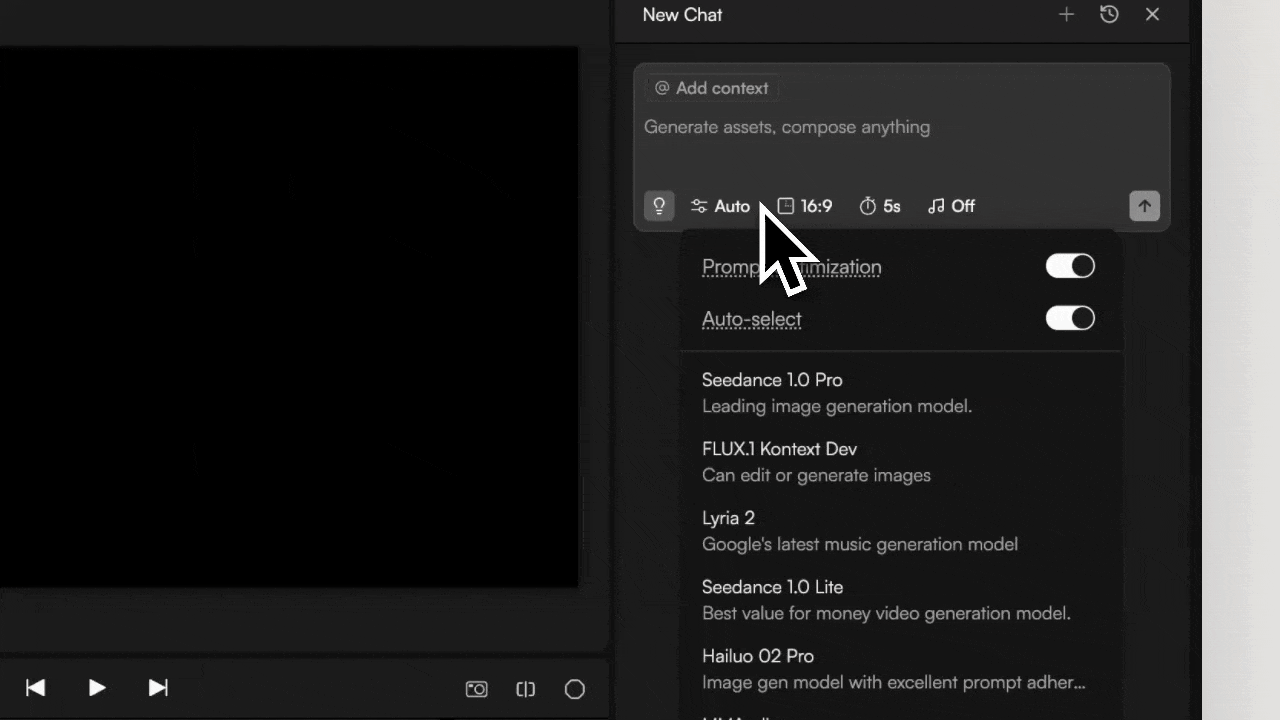Choose FLUX.1 Kontext Dev model
The image size is (1280, 720).
click(x=779, y=449)
